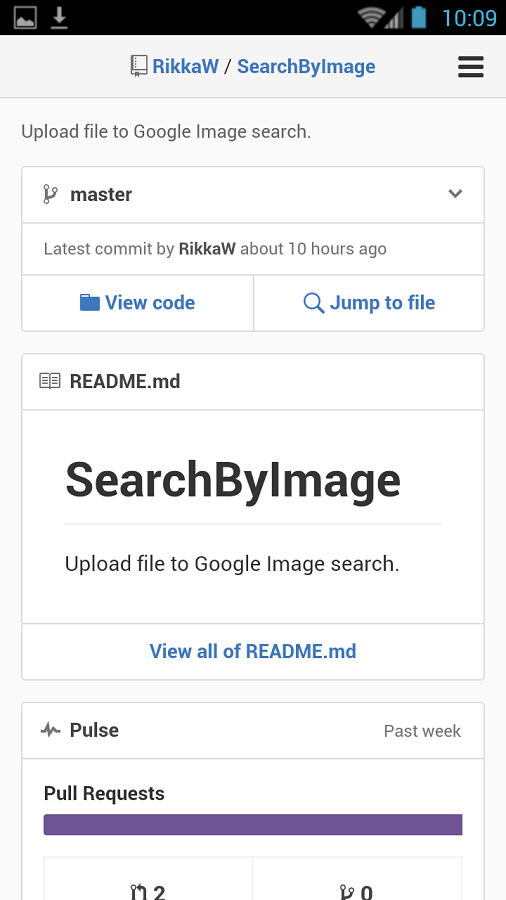Open the RikkaW user profile link
This screenshot has width=506, height=900.
185,67
